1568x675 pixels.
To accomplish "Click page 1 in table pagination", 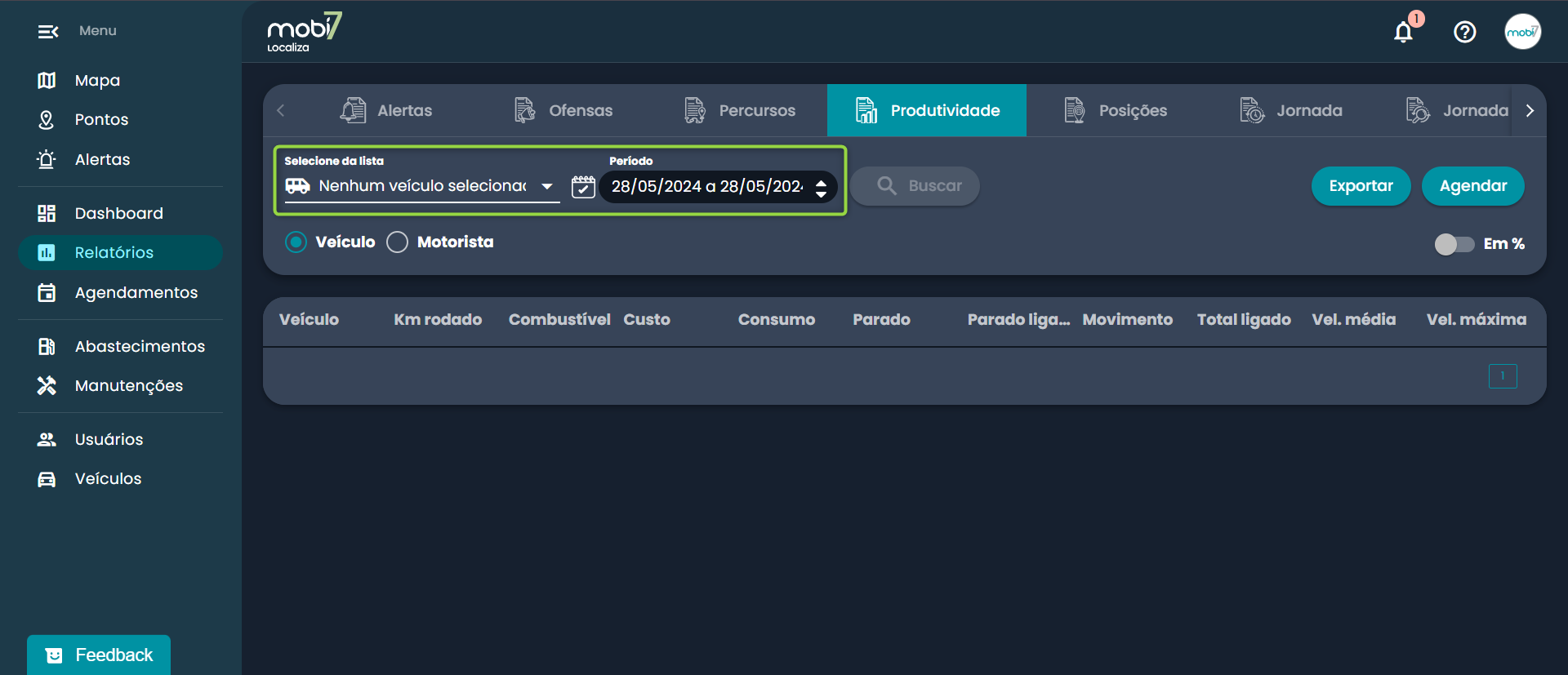I will pos(1502,375).
